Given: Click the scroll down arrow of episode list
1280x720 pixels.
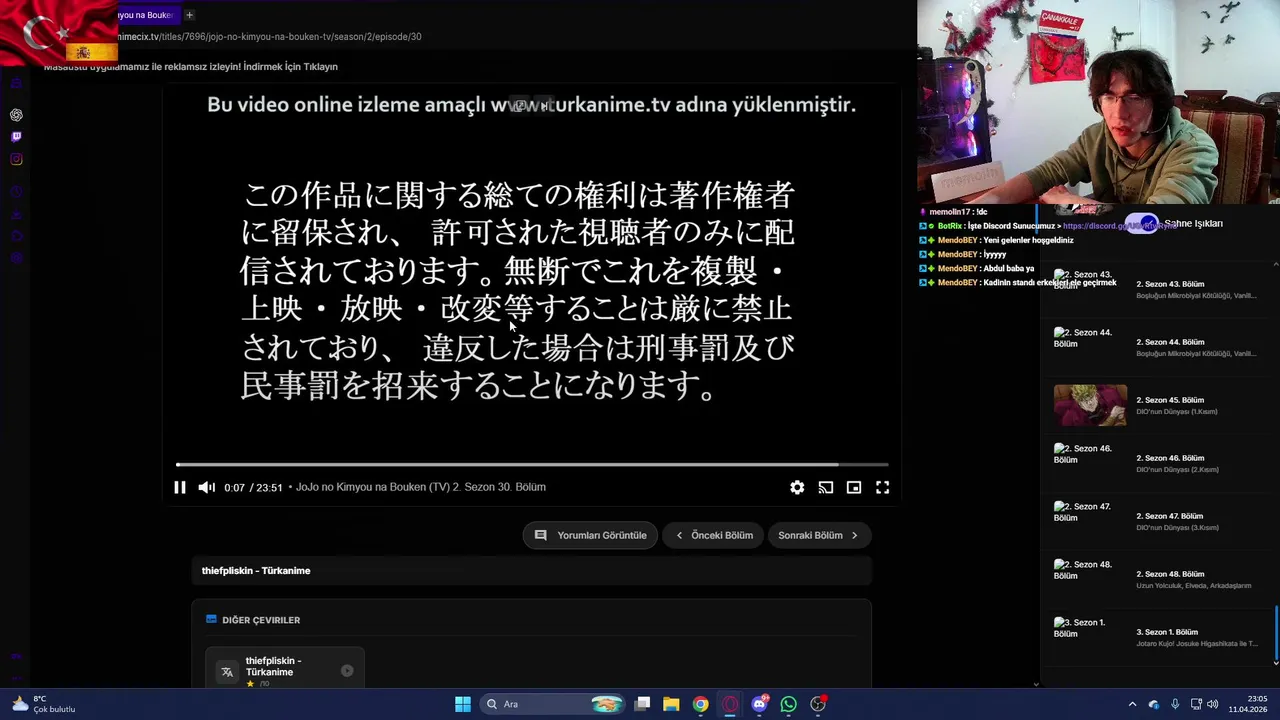Looking at the screenshot, I should pos(1276,662).
